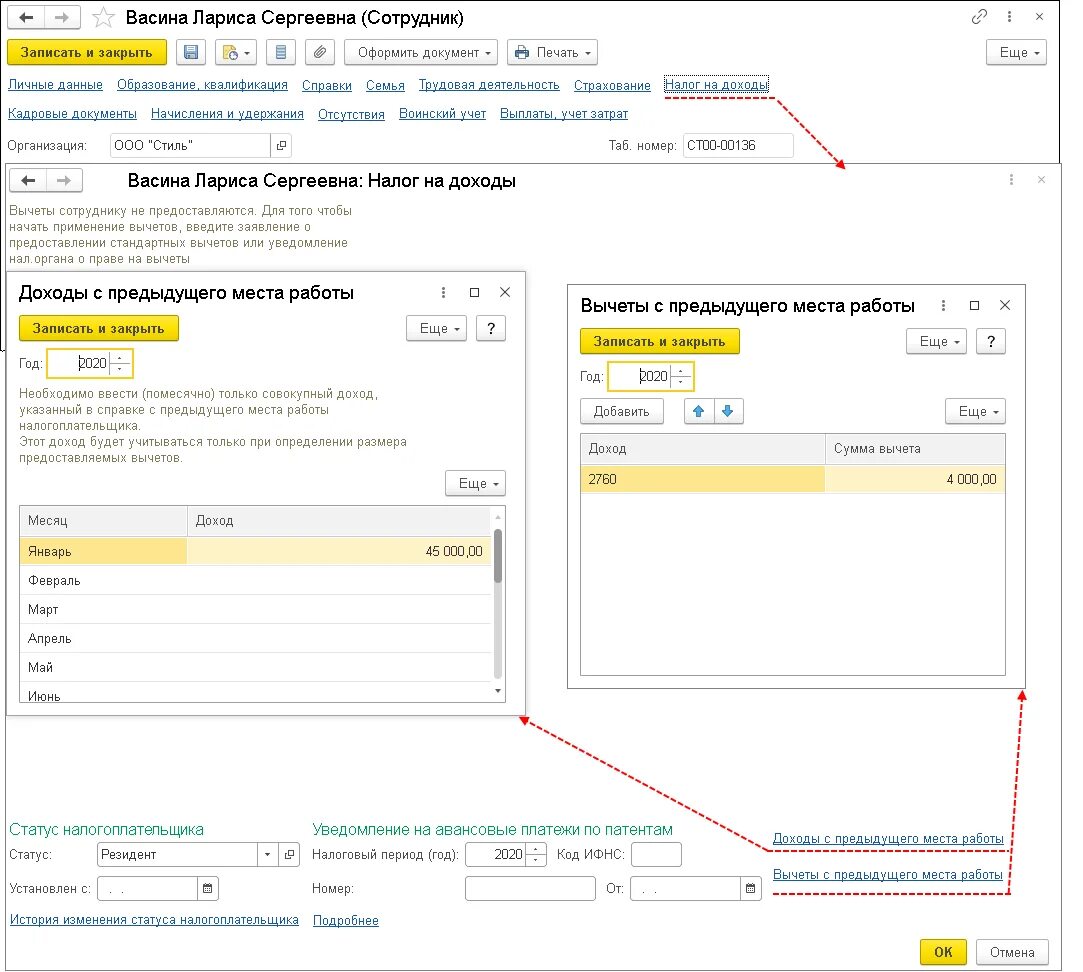Expand the Статус Резидент dropdown arrow

click(x=268, y=855)
